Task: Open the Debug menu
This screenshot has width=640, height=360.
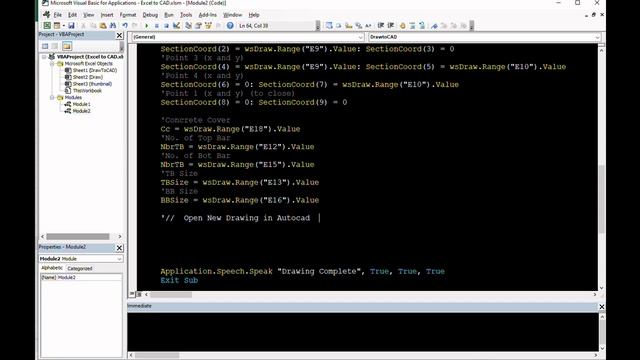Action: (150, 15)
